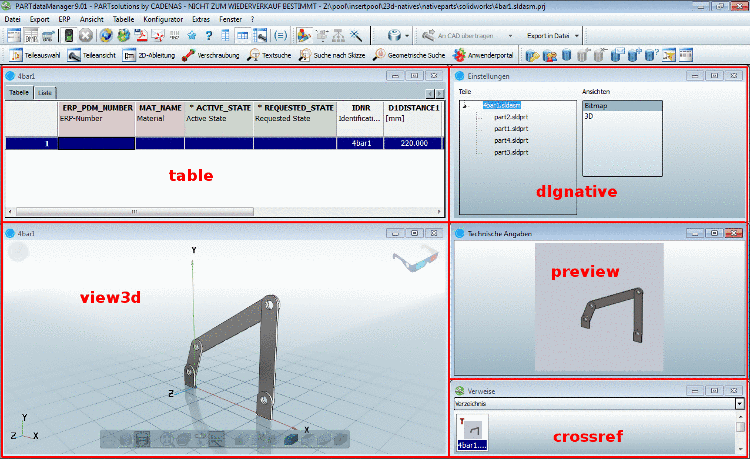Click the part preview image in Technische Angaben
Image resolution: width=750 pixels, height=459 pixels.
[599, 307]
